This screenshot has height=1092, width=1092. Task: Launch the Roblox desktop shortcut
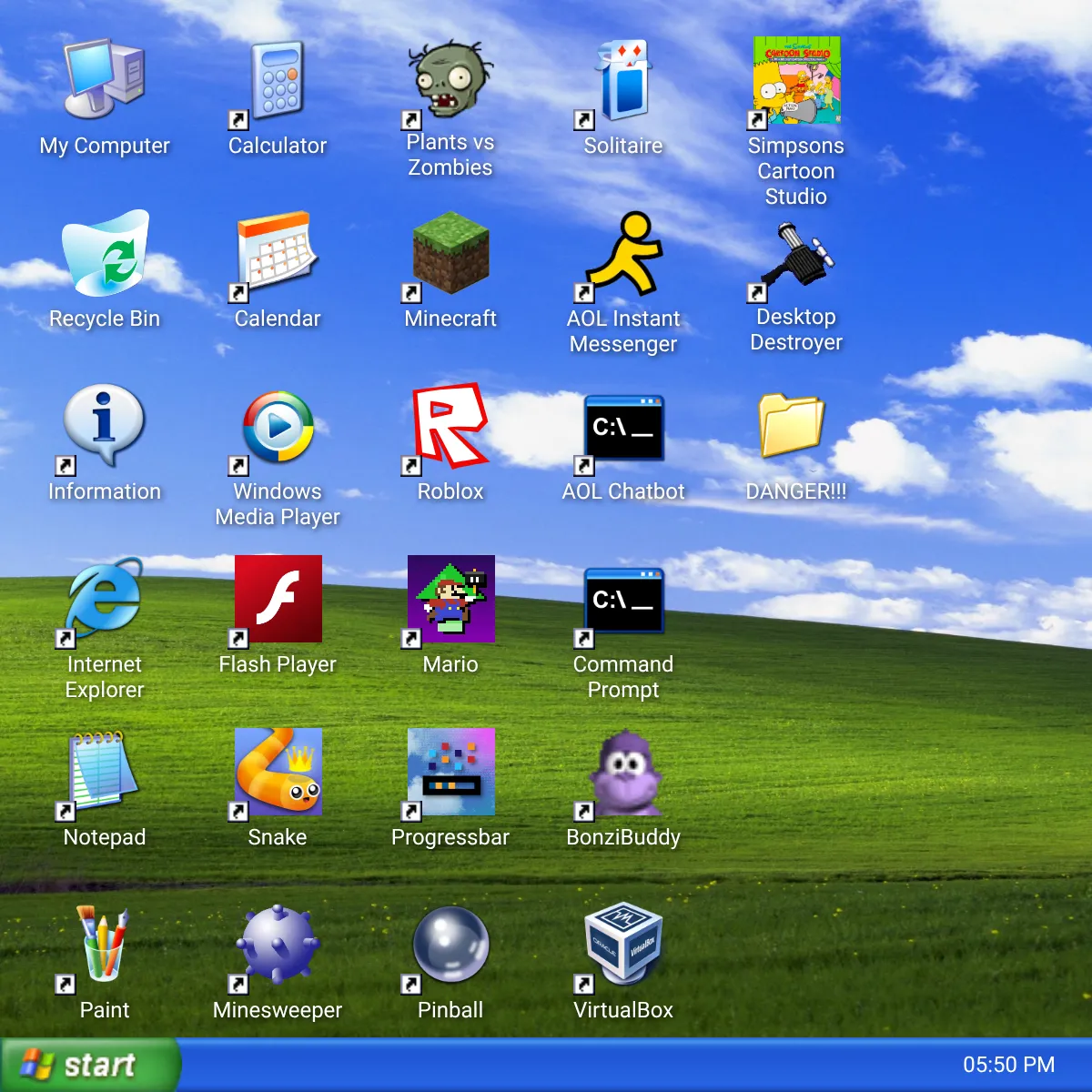tap(450, 428)
